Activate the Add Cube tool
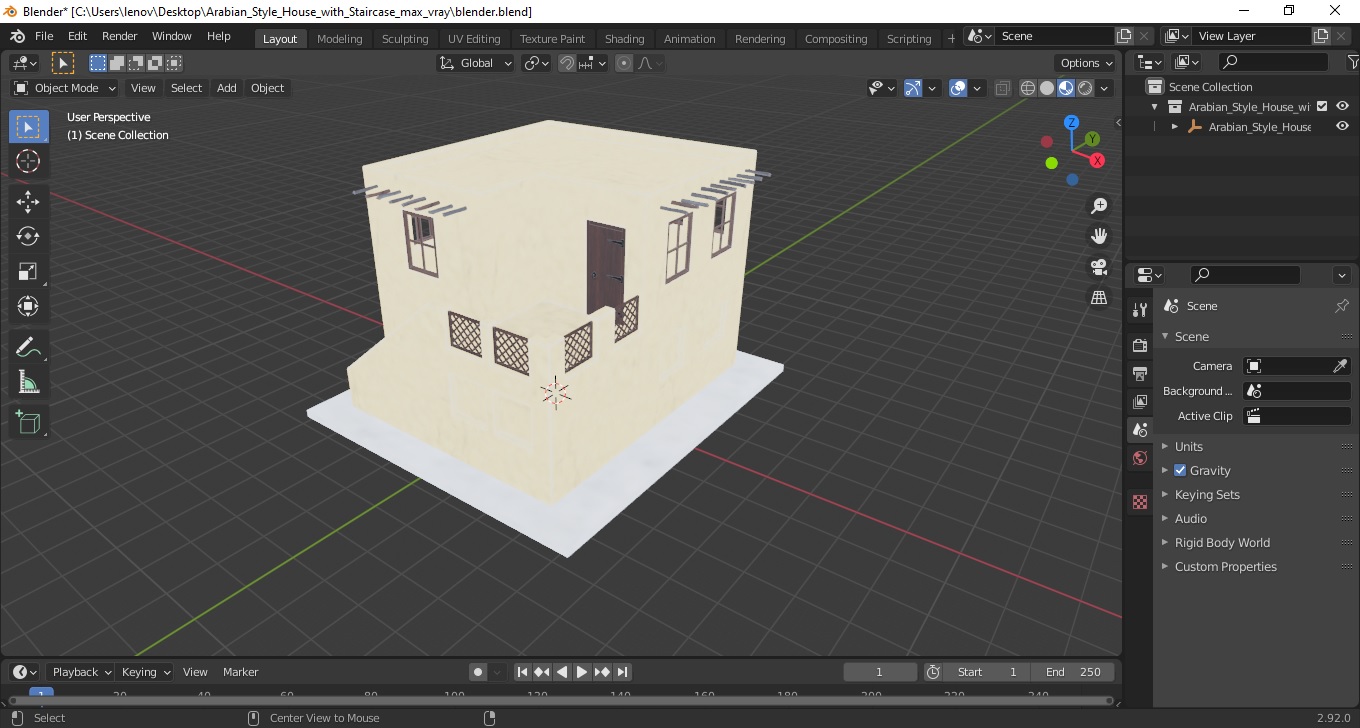This screenshot has width=1360, height=728. coord(28,422)
